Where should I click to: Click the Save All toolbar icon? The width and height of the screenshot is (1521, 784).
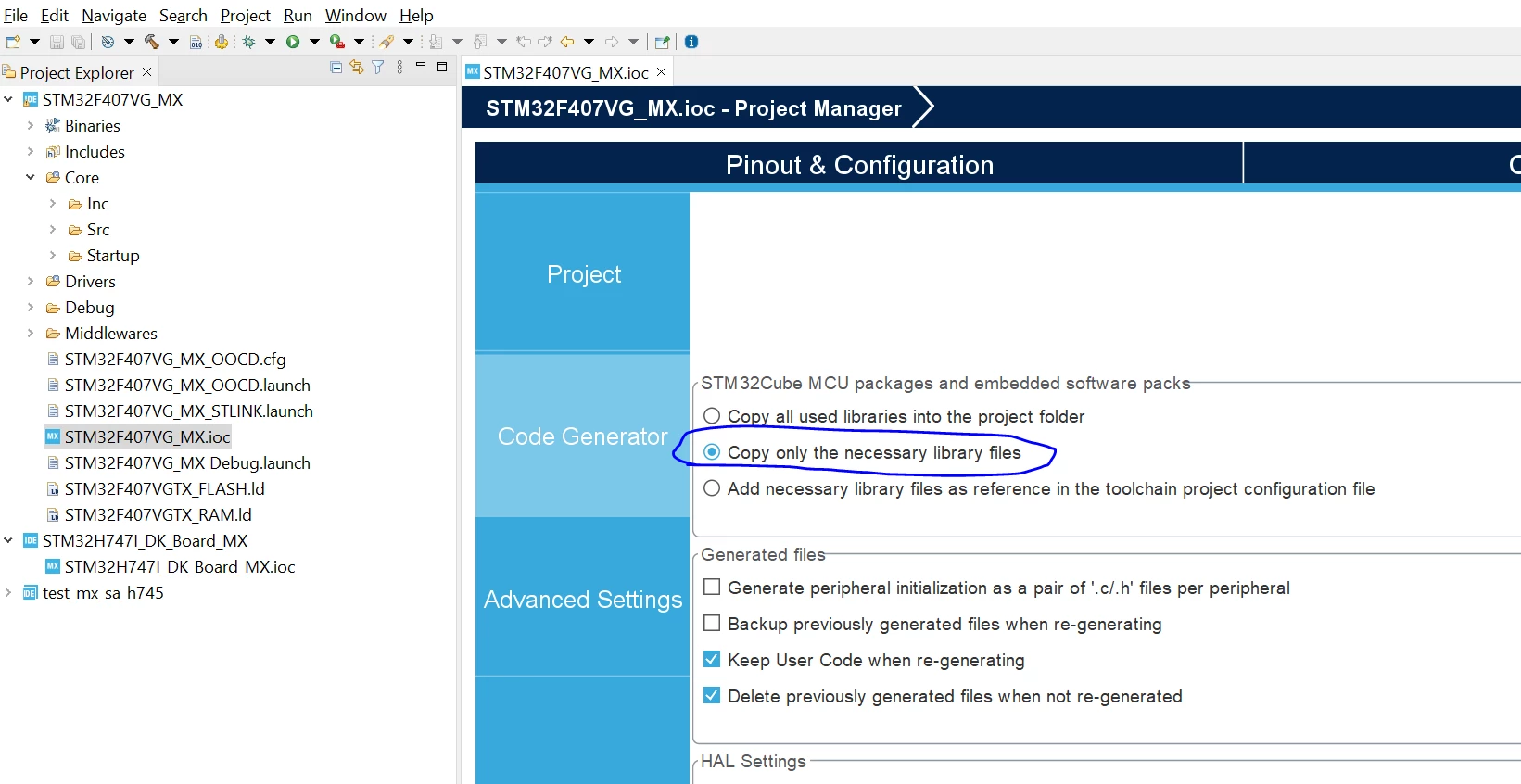coord(79,42)
